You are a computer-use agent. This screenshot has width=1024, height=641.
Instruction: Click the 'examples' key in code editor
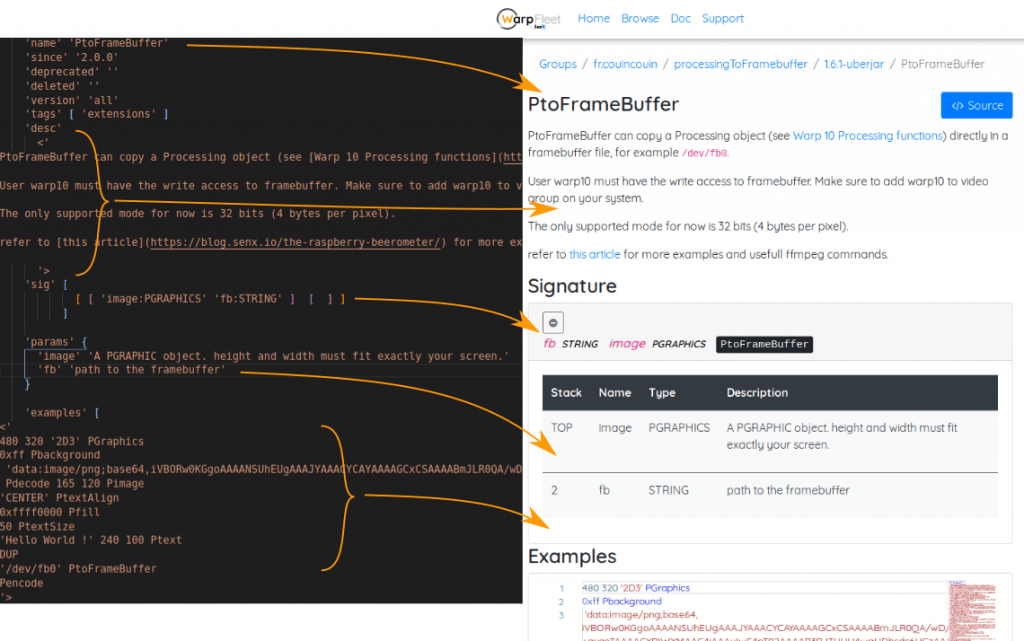click(x=56, y=413)
